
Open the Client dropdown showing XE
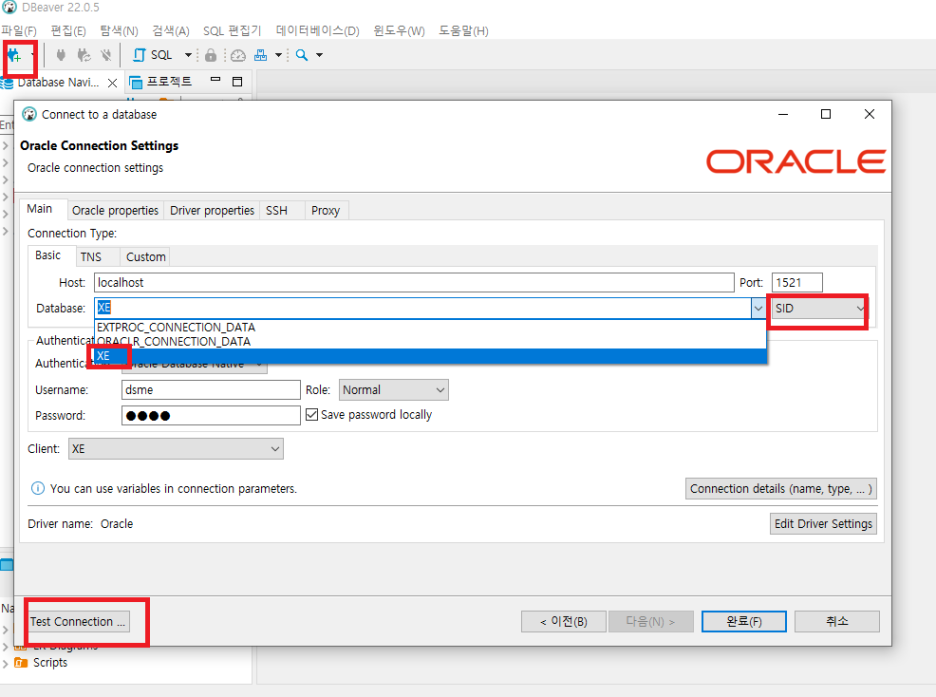[176, 449]
